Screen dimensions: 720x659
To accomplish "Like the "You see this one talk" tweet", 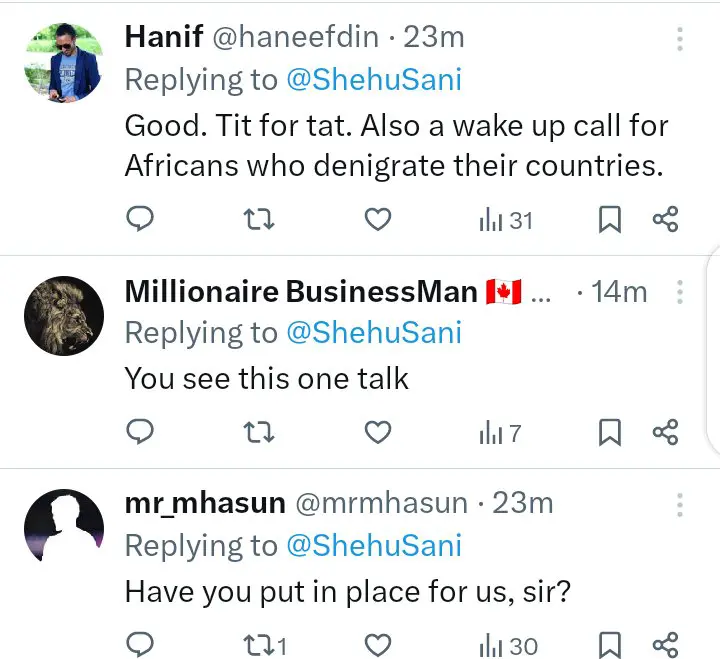I will tap(377, 432).
